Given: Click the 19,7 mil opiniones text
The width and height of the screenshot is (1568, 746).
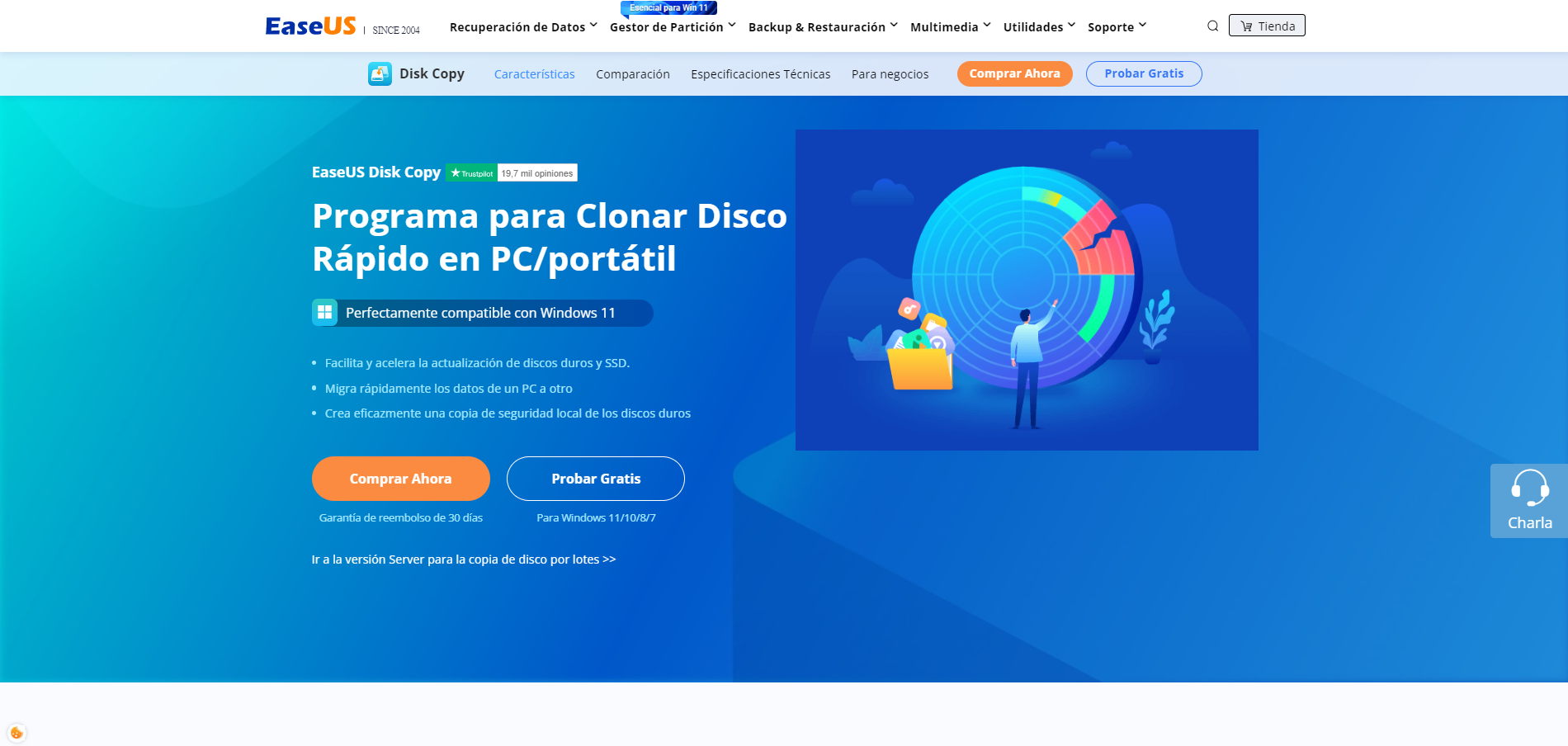Looking at the screenshot, I should (x=537, y=172).
